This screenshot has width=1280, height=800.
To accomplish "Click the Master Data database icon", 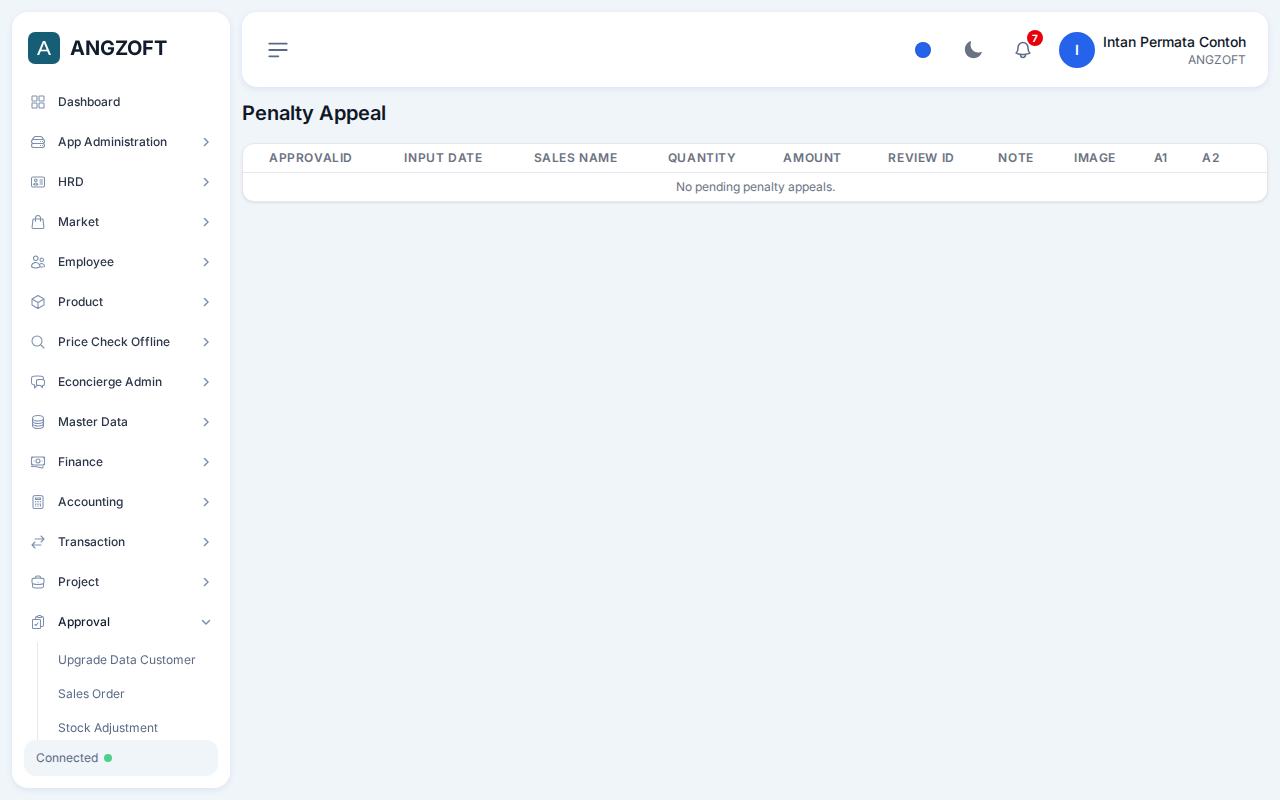I will (38, 422).
